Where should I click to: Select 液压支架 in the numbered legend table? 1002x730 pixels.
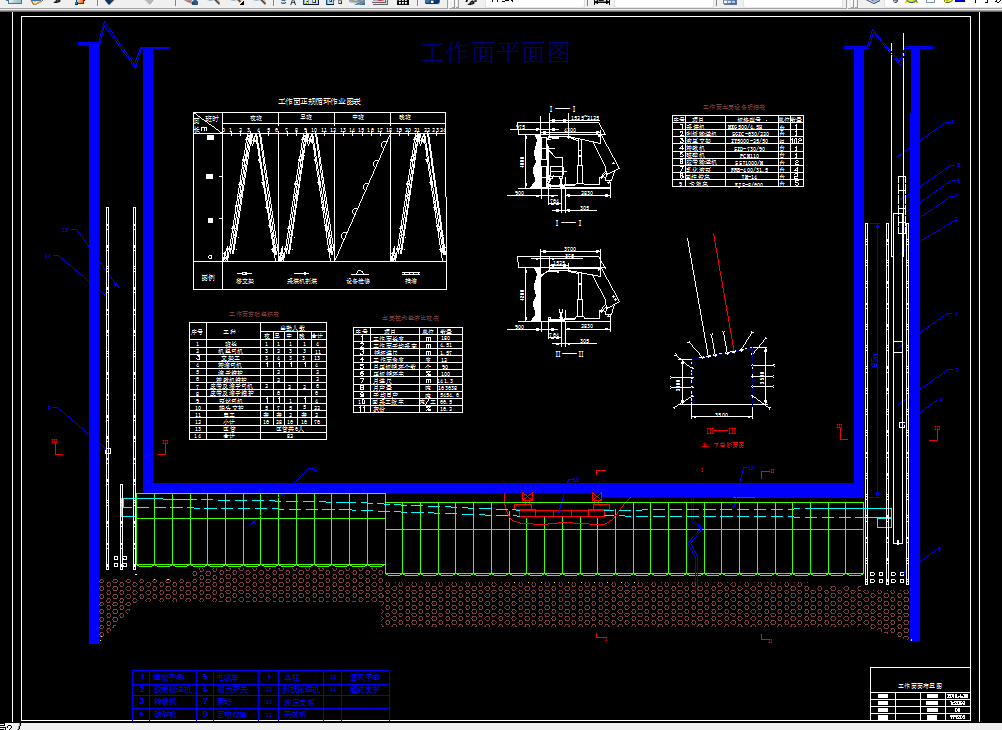(x=299, y=702)
